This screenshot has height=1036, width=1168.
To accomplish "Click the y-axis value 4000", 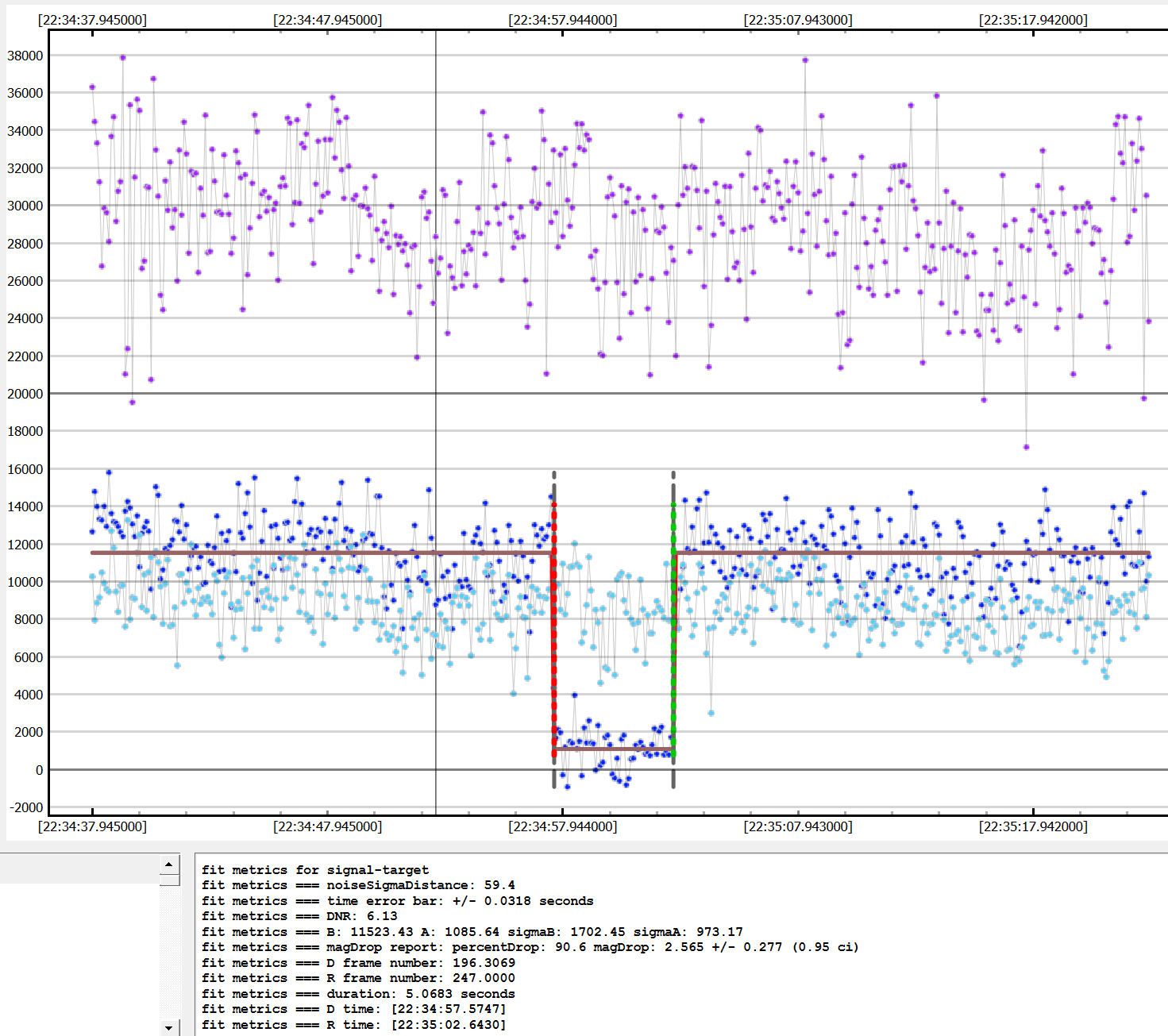I will pyautogui.click(x=29, y=695).
